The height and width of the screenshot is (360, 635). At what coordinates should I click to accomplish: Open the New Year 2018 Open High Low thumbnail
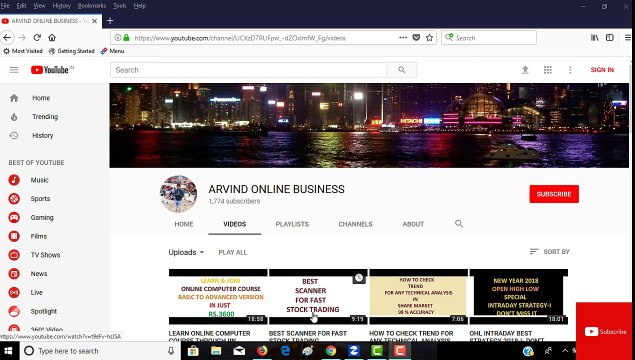(519, 296)
